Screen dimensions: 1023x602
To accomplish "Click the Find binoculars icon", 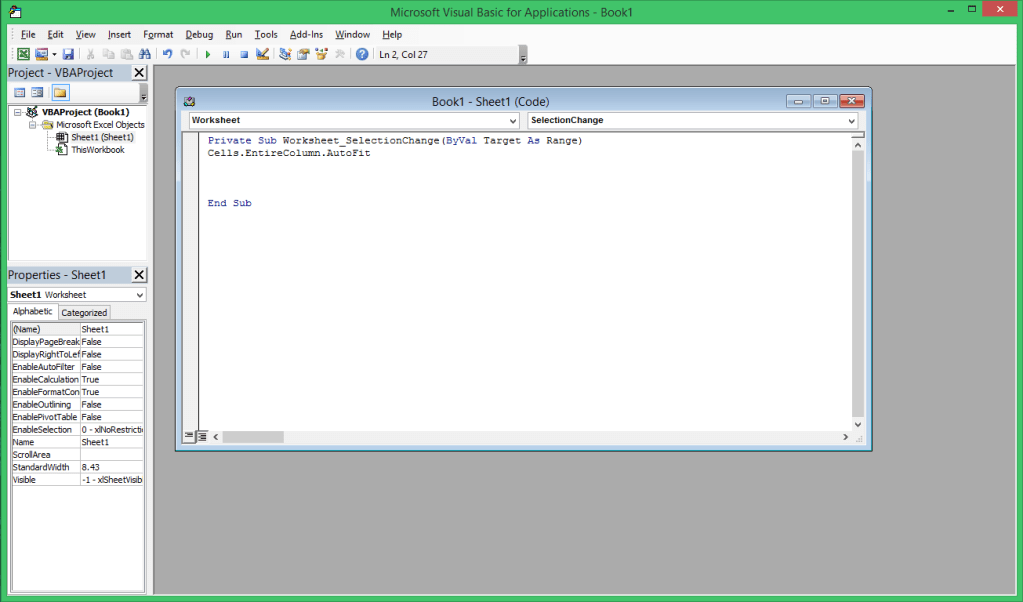I will (x=145, y=54).
